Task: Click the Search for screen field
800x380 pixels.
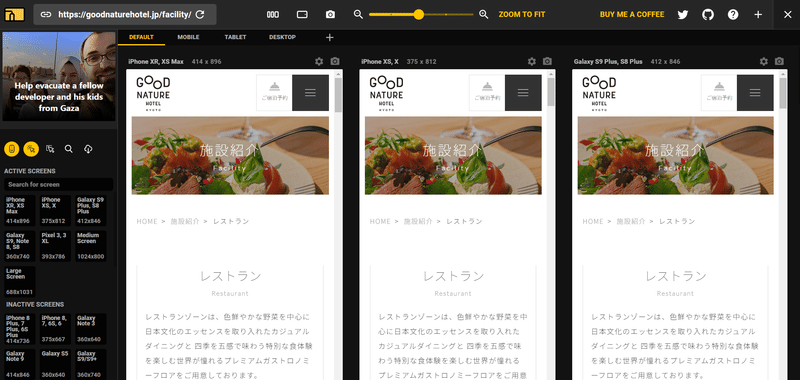Action: click(59, 185)
